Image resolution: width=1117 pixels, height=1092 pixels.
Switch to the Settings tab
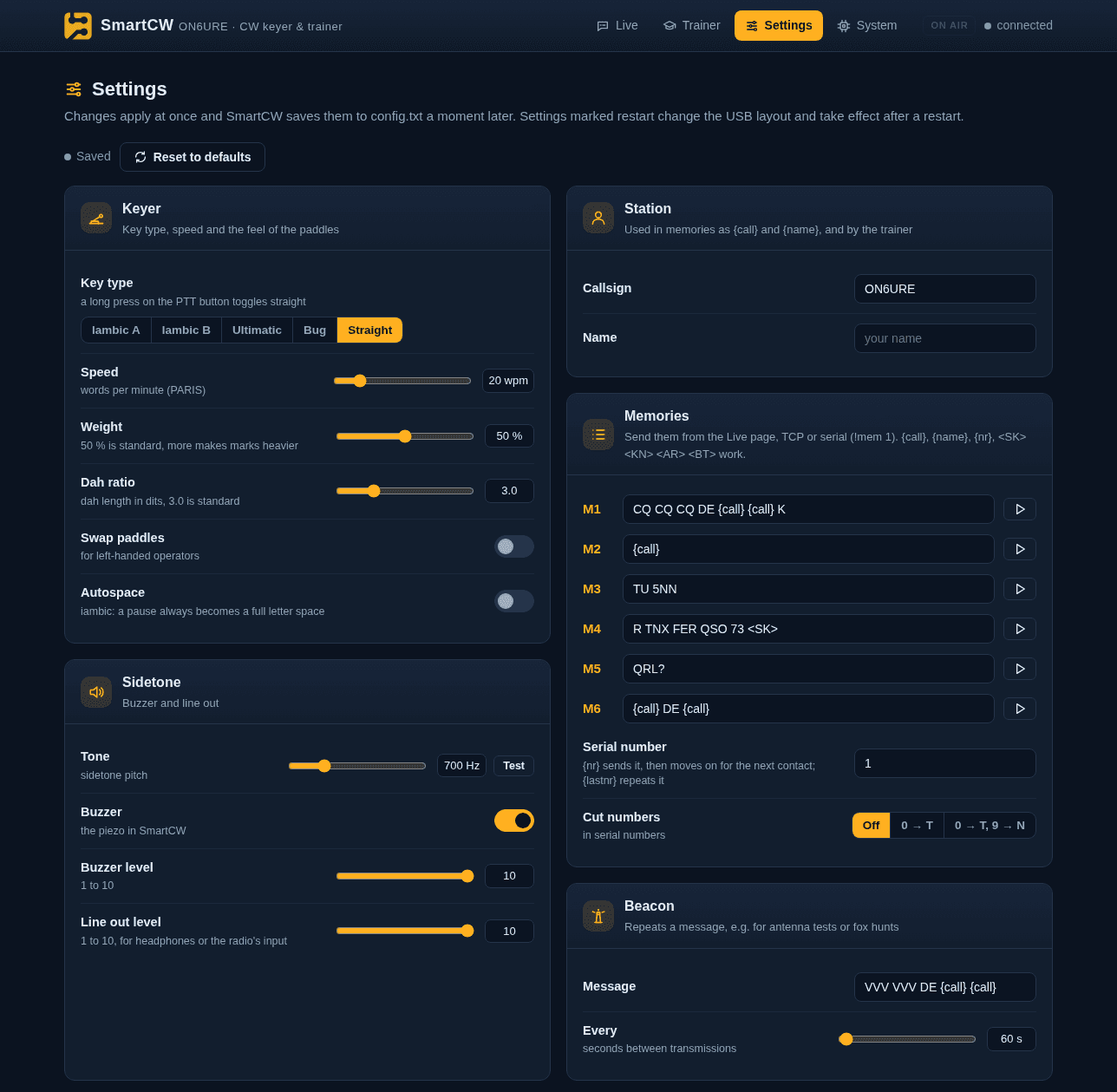tap(779, 26)
